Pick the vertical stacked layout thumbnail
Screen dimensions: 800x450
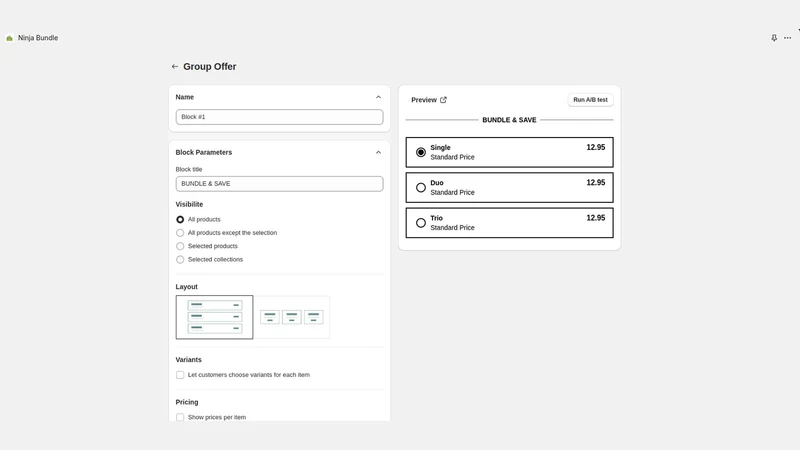[214, 317]
